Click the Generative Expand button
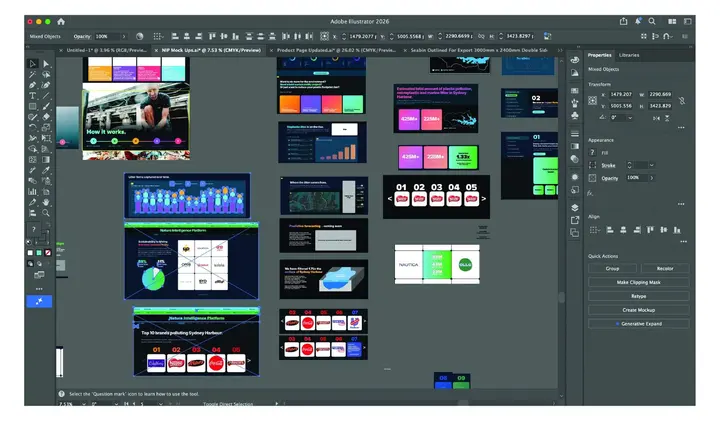Viewport: 720px width, 432px height. pyautogui.click(x=638, y=324)
